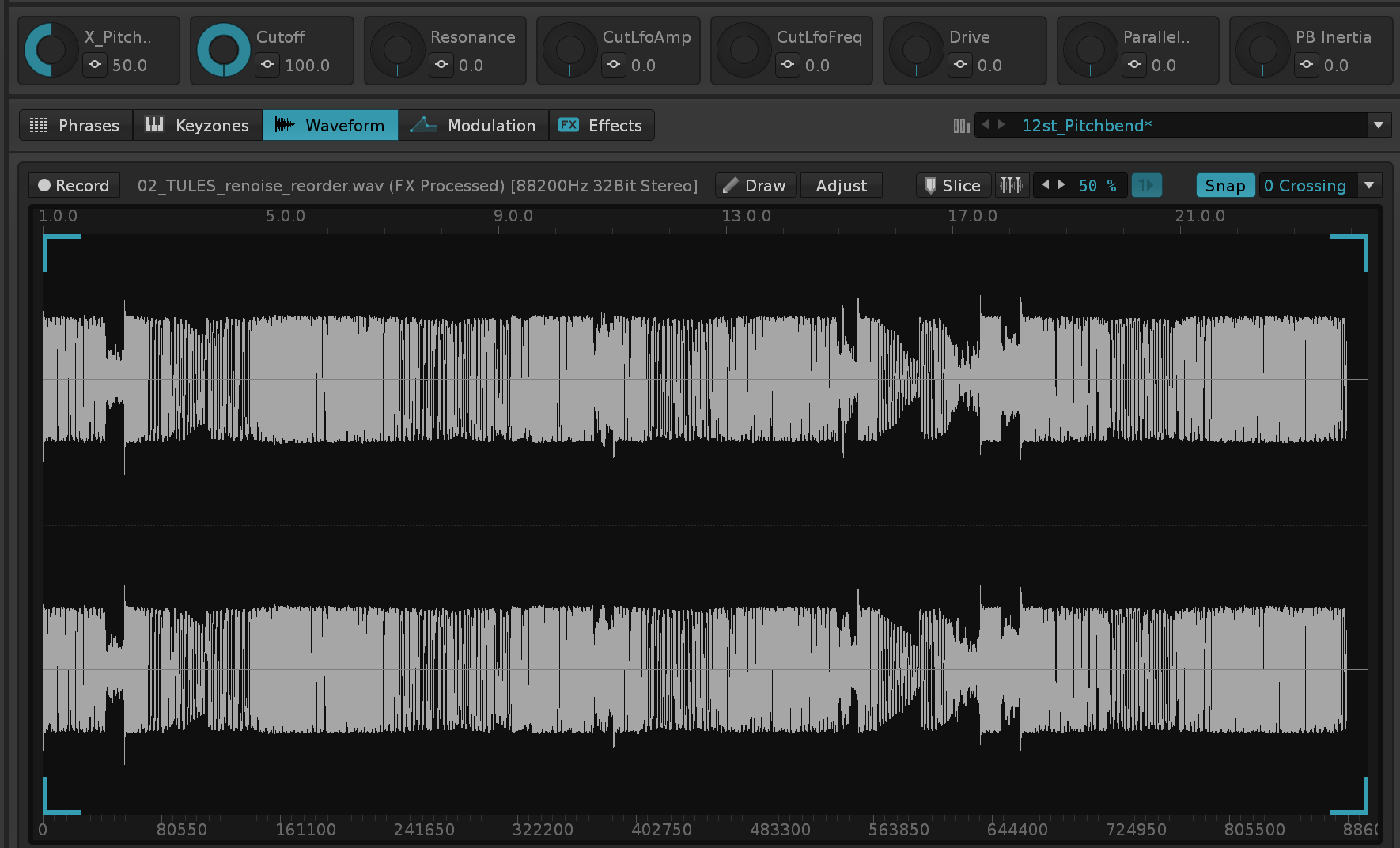1400x848 pixels.
Task: Go to next instrument preset
Action: pos(1001,124)
